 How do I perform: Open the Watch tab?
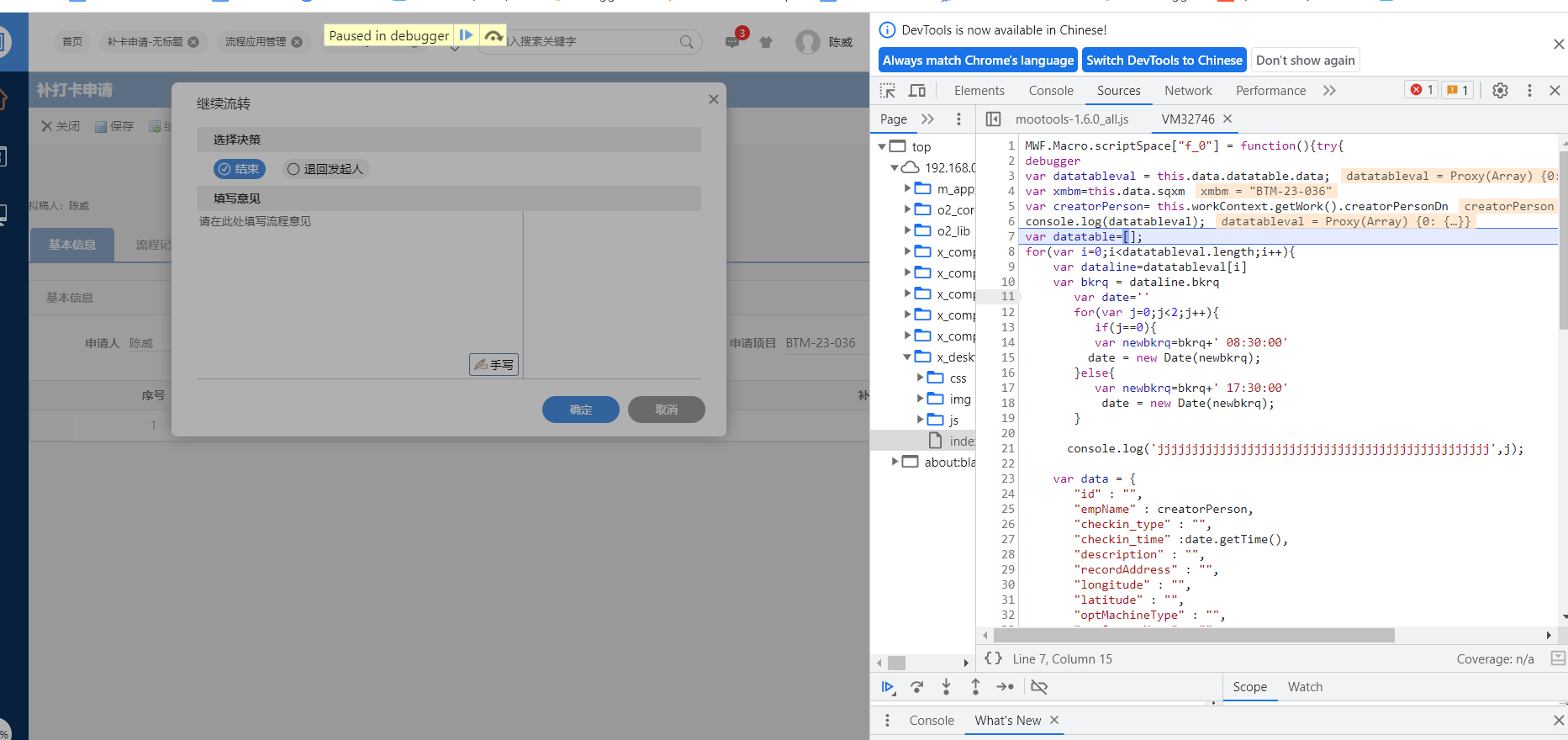pyautogui.click(x=1305, y=687)
